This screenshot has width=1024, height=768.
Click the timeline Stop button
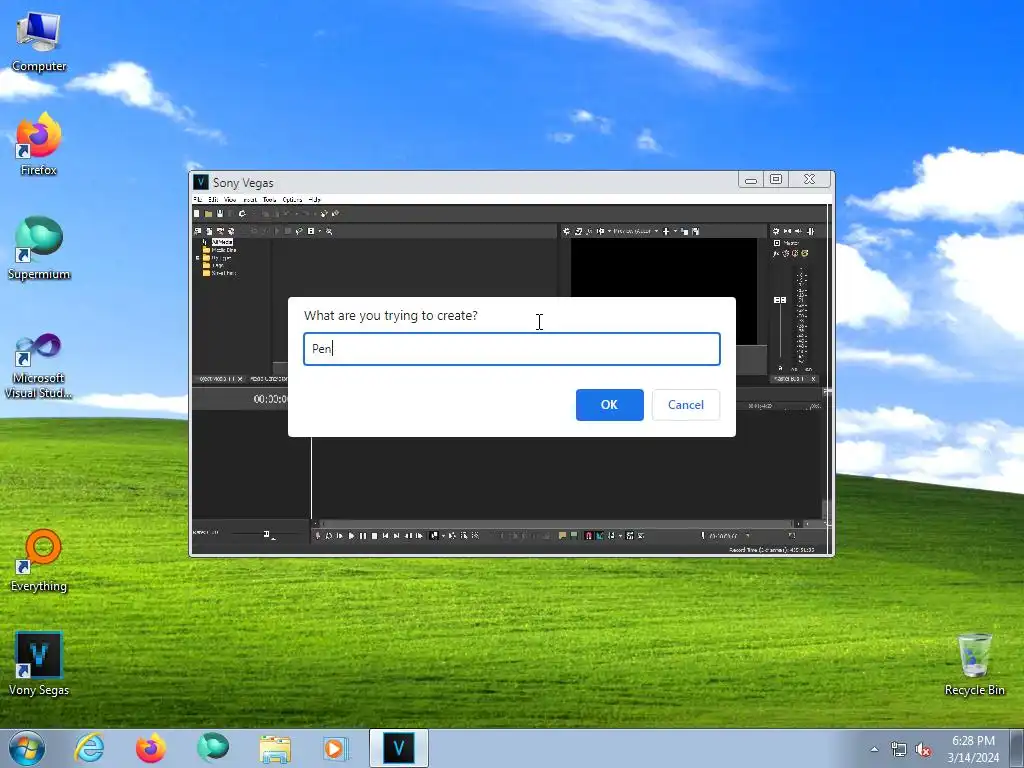[374, 536]
